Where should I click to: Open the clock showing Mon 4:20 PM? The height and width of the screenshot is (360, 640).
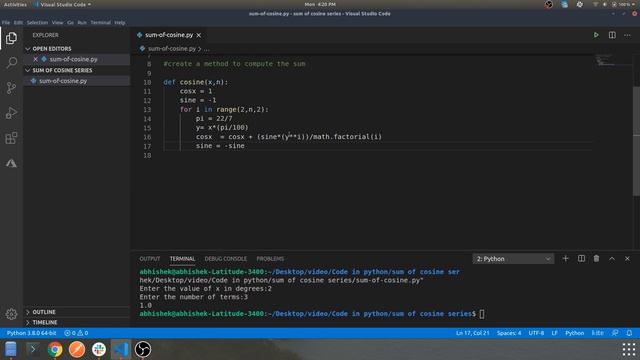pyautogui.click(x=320, y=4)
